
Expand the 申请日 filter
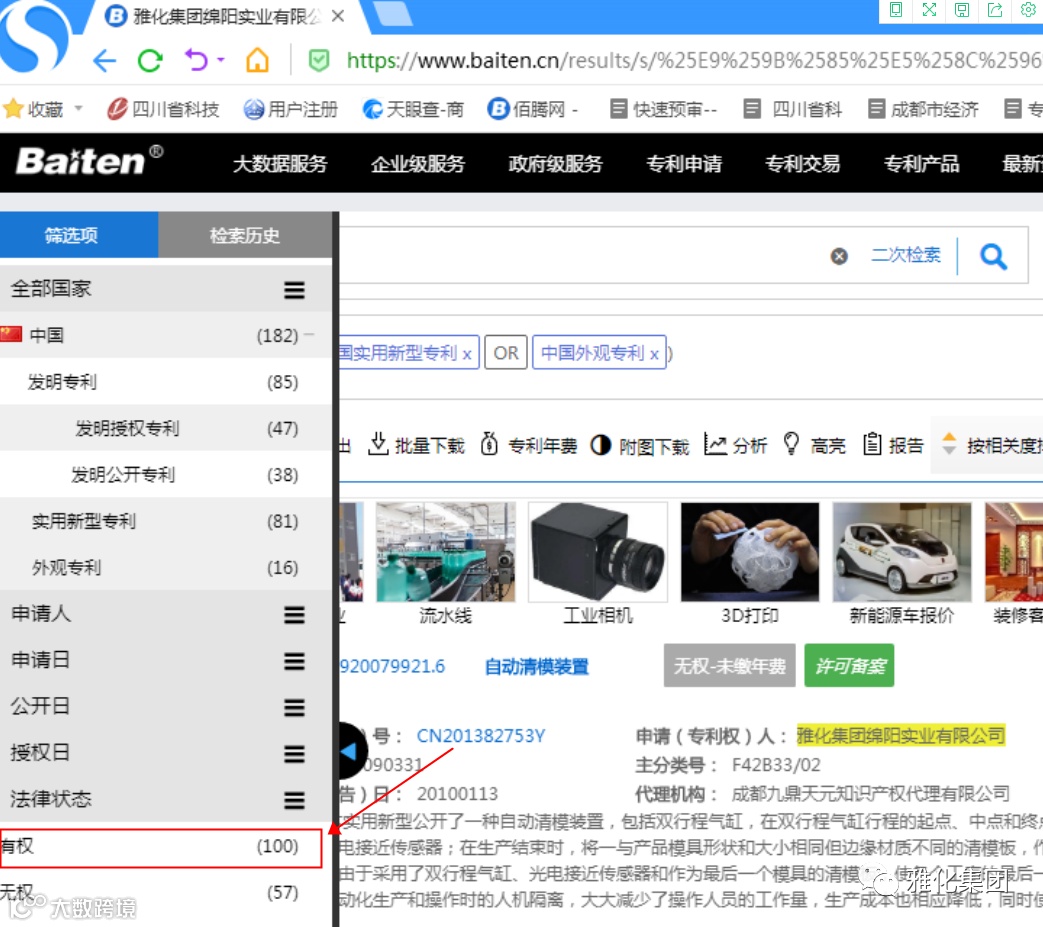[x=294, y=661]
